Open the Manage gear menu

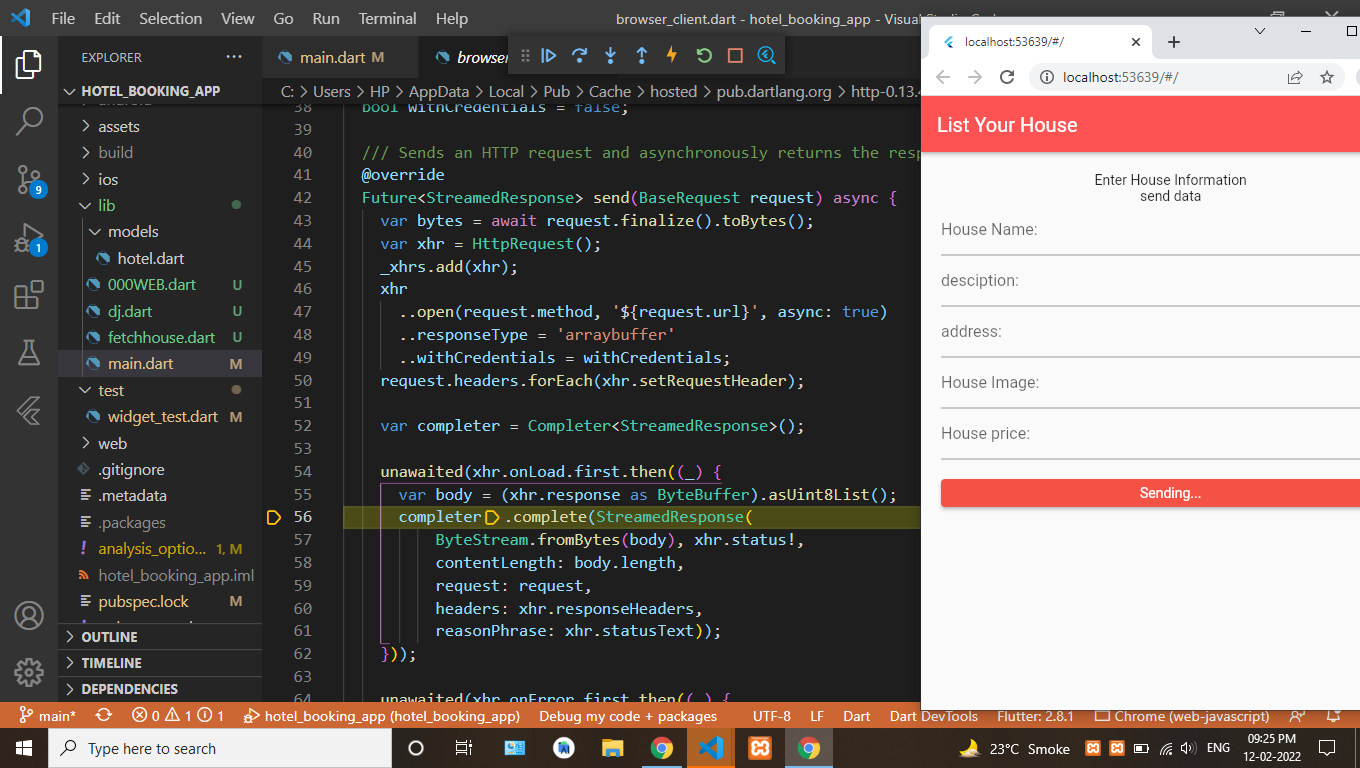tap(29, 671)
